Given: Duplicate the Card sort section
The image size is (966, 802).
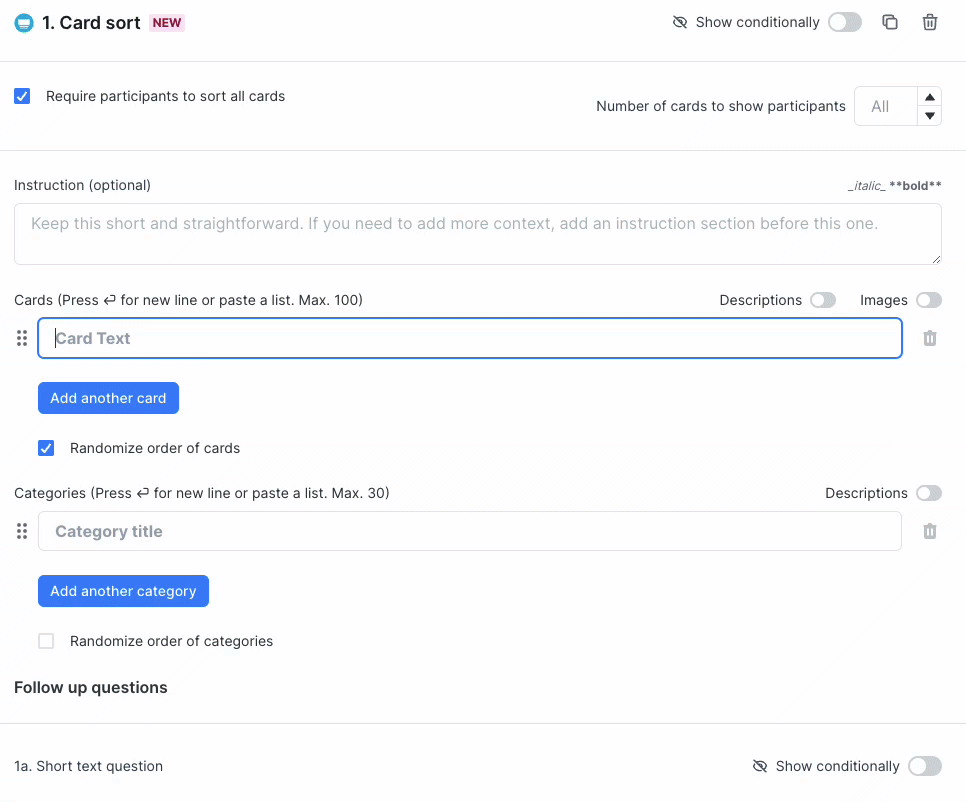Looking at the screenshot, I should (890, 22).
